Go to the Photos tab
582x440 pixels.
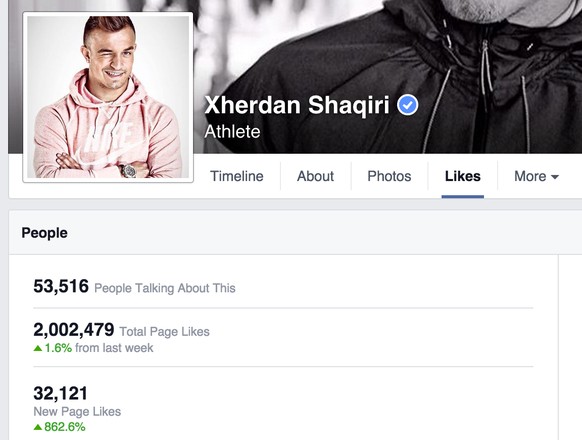pyautogui.click(x=389, y=176)
